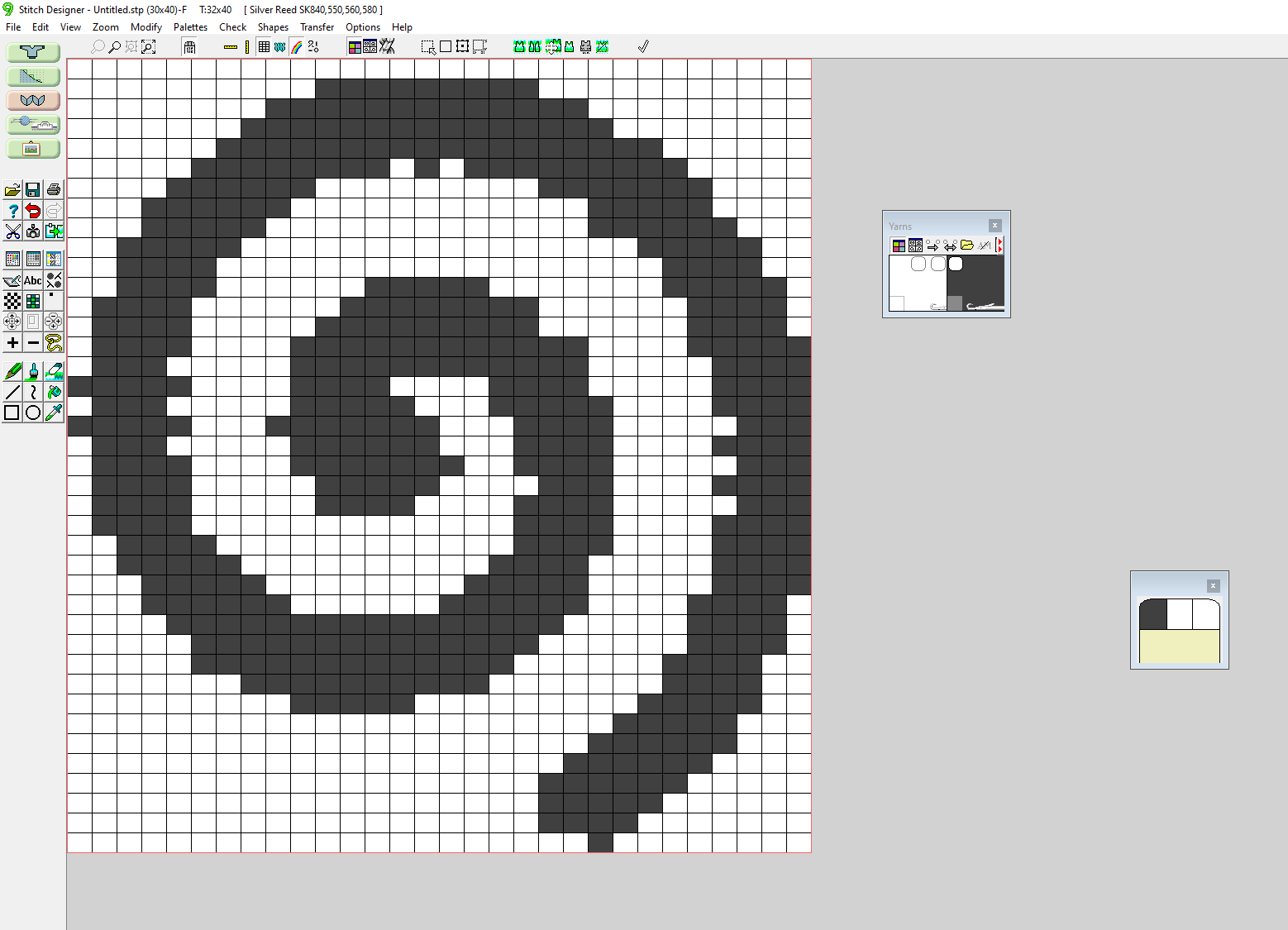Choose the circle shape tool
This screenshot has height=930, width=1288.
[x=33, y=413]
